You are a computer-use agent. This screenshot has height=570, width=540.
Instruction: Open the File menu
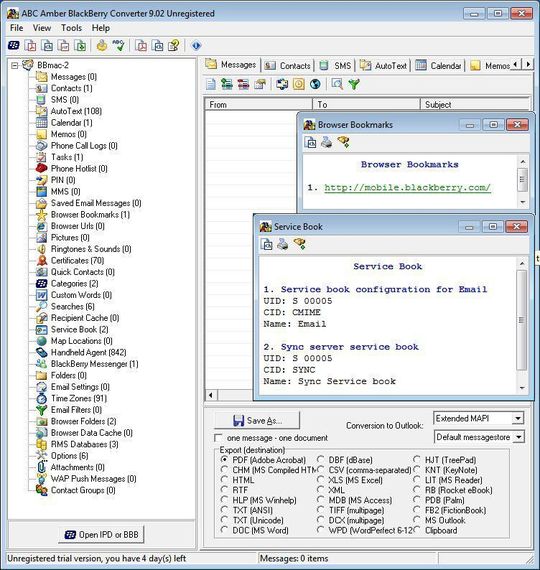16,28
